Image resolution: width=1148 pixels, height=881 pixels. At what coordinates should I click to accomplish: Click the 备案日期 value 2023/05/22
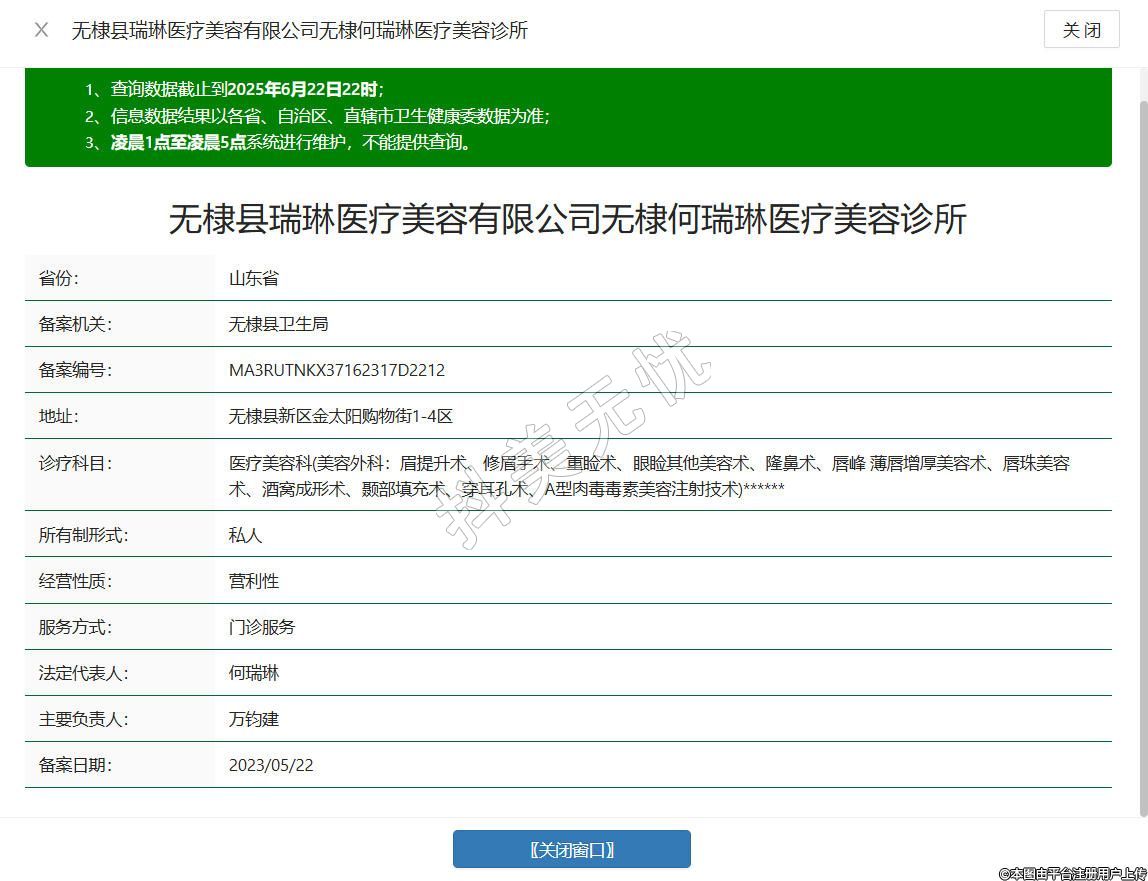point(271,765)
